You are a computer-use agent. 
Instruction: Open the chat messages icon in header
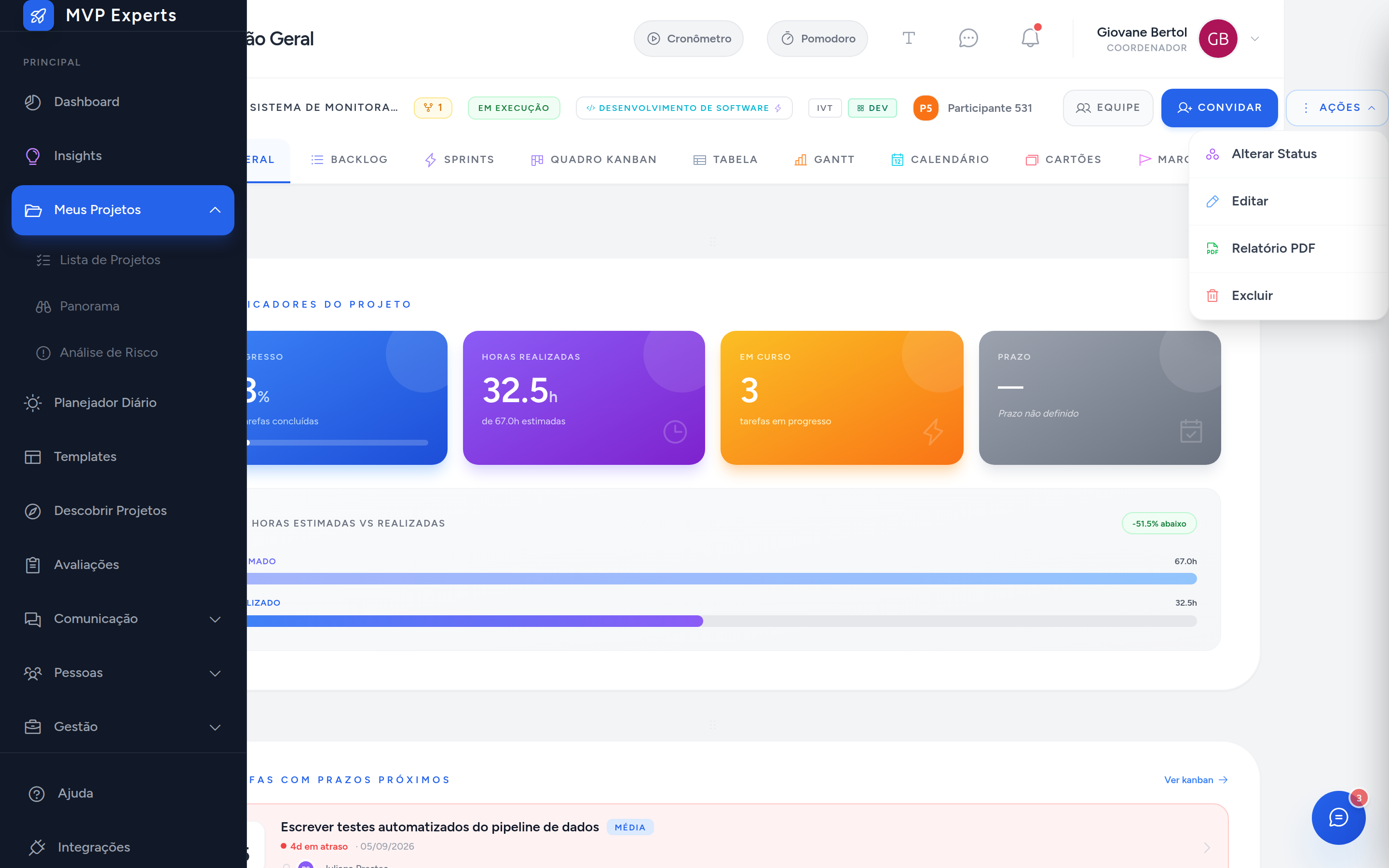(968, 39)
